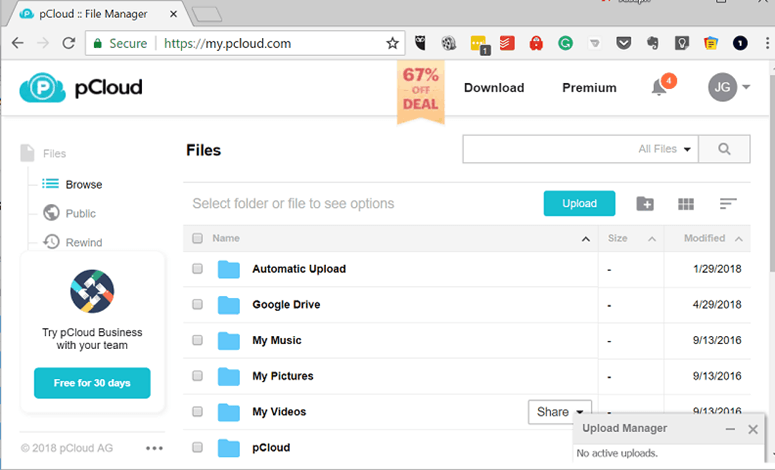The height and width of the screenshot is (470, 775).
Task: Check the Automatic Upload checkbox
Action: click(x=197, y=269)
